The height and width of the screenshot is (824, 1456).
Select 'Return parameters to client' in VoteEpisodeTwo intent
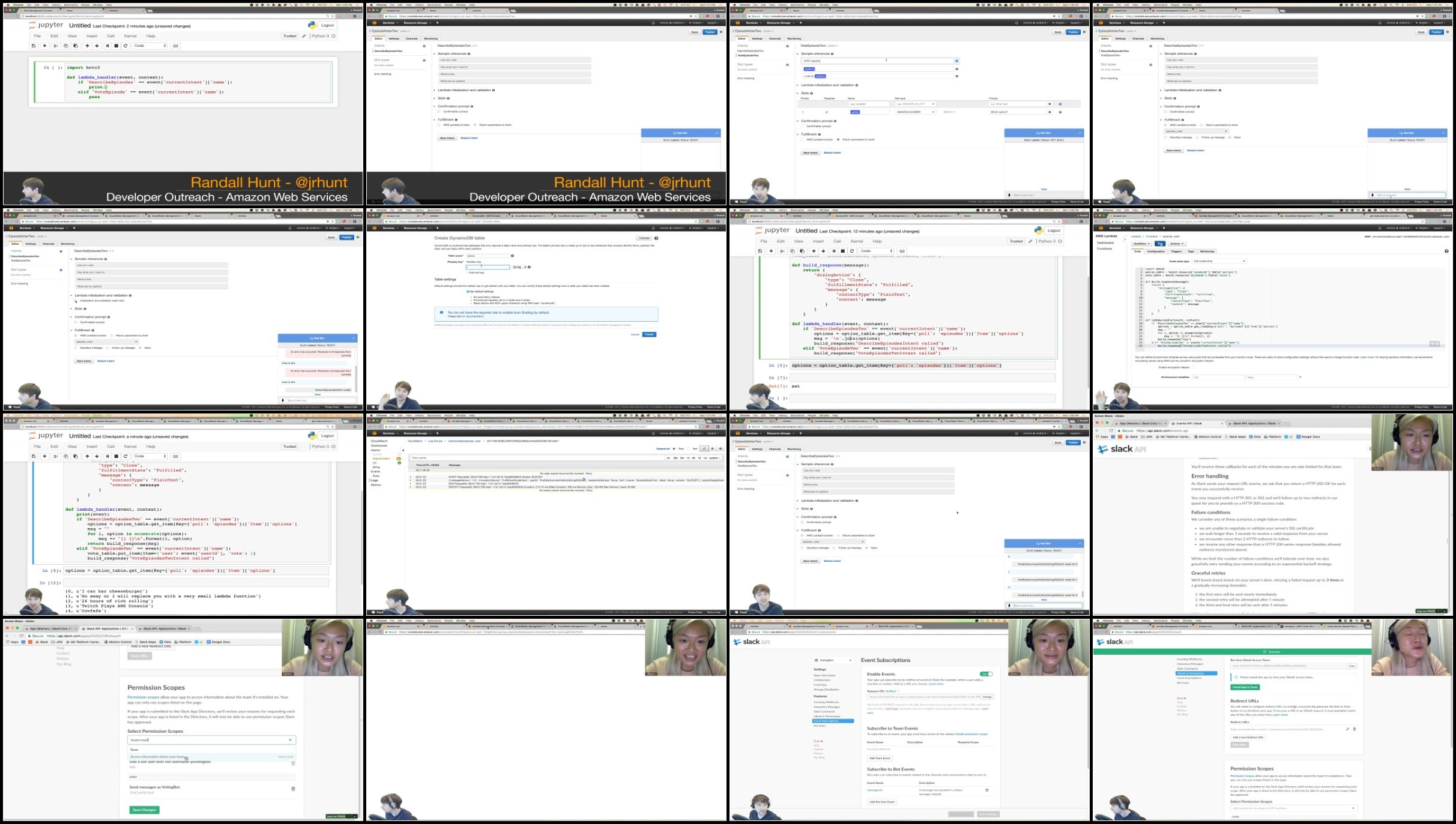point(839,139)
